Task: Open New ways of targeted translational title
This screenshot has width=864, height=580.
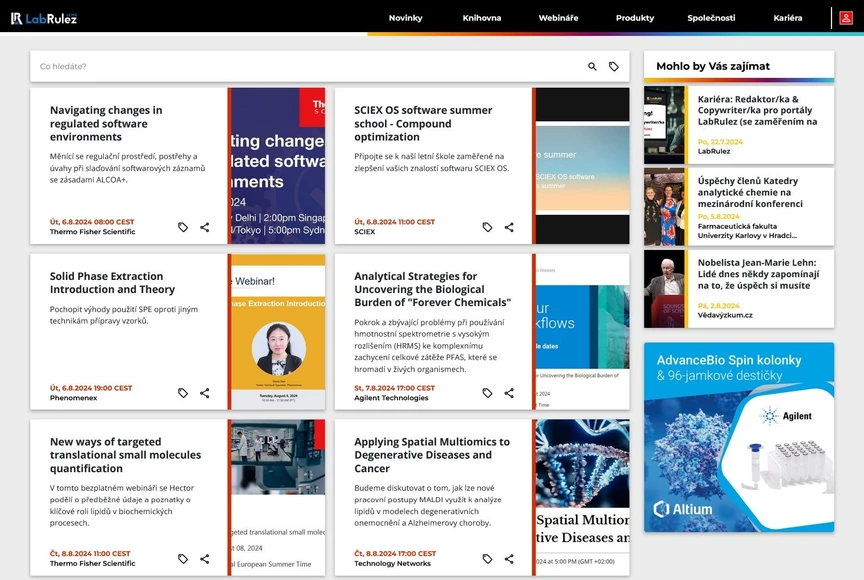Action: tap(125, 455)
